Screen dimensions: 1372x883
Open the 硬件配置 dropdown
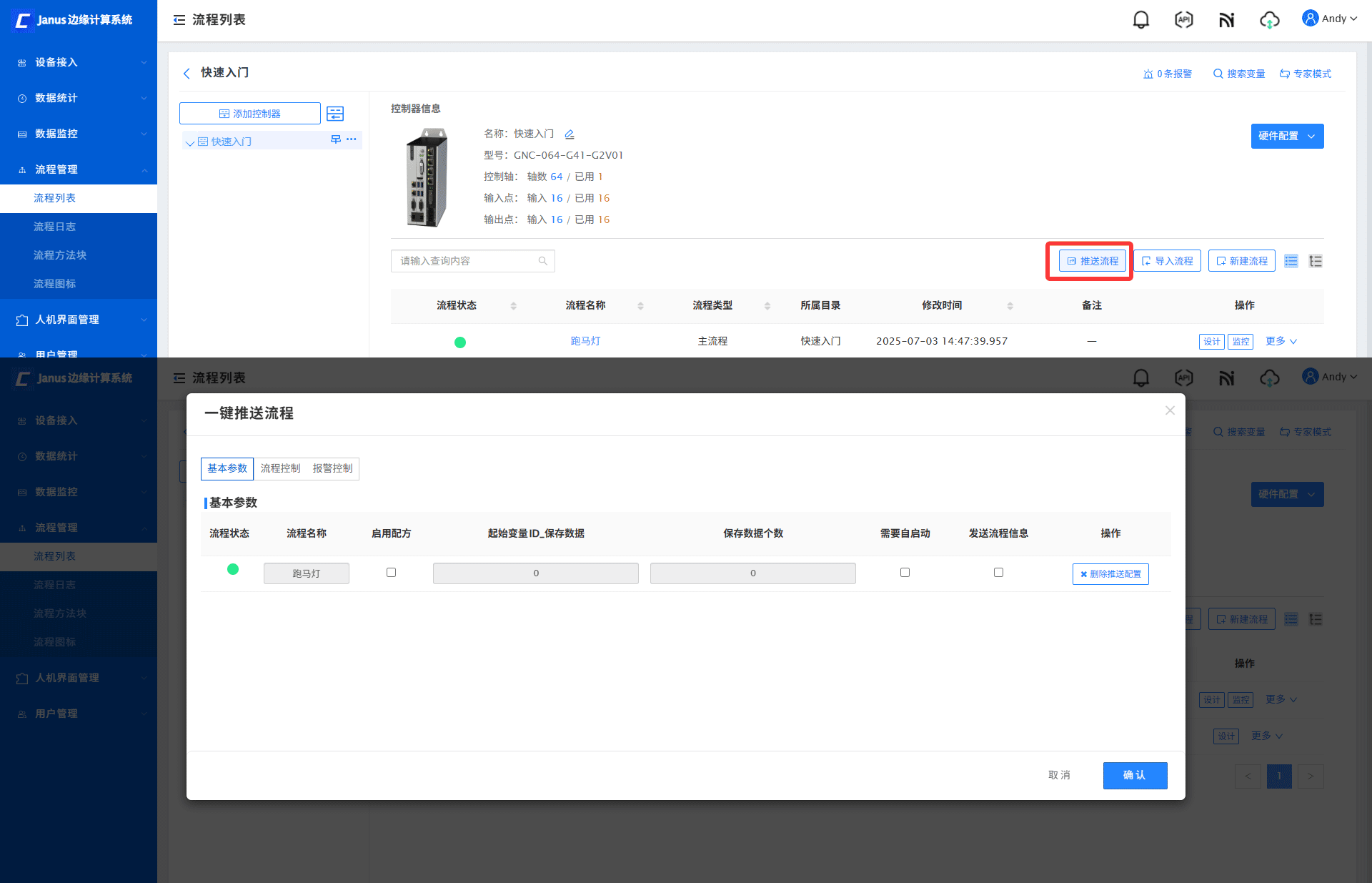[x=1287, y=137]
